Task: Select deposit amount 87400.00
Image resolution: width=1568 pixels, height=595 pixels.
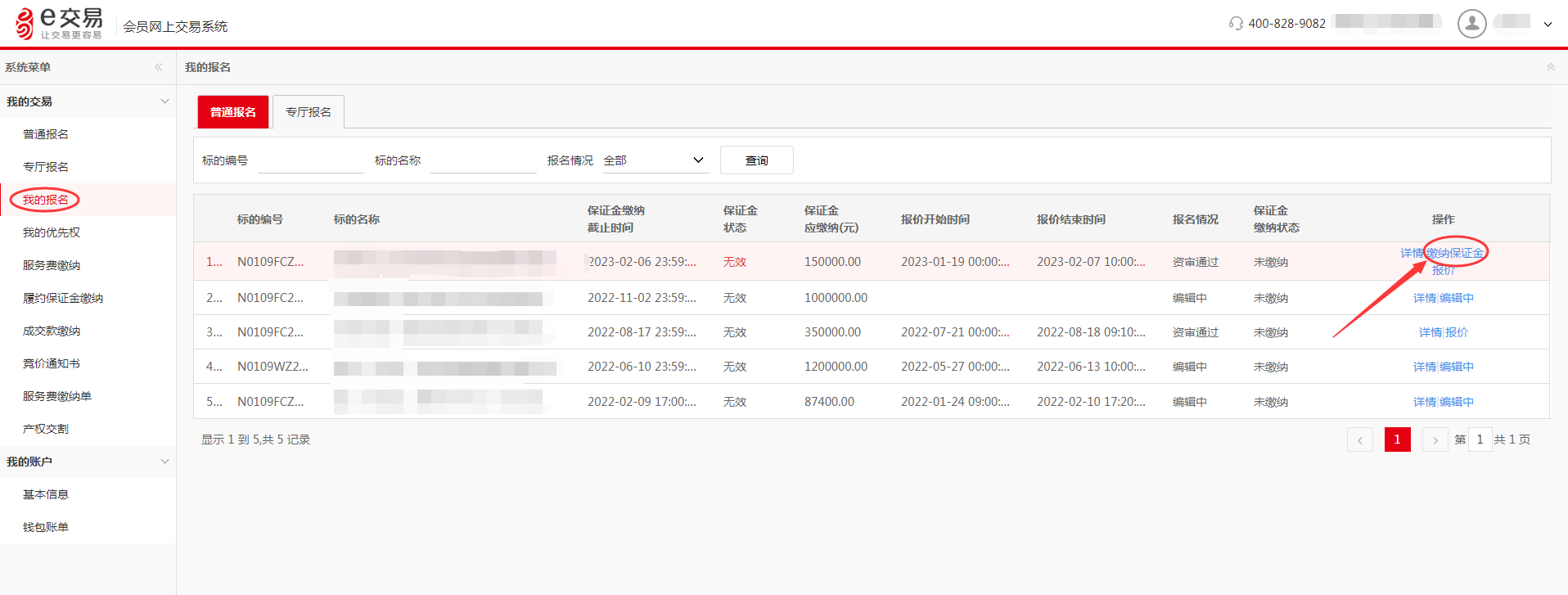Action: pyautogui.click(x=829, y=402)
